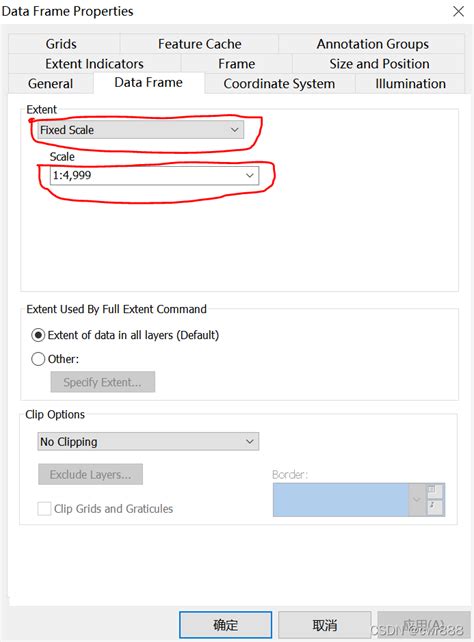Close the Data Frame Properties dialog
Image resolution: width=474 pixels, height=642 pixels.
pos(458,11)
